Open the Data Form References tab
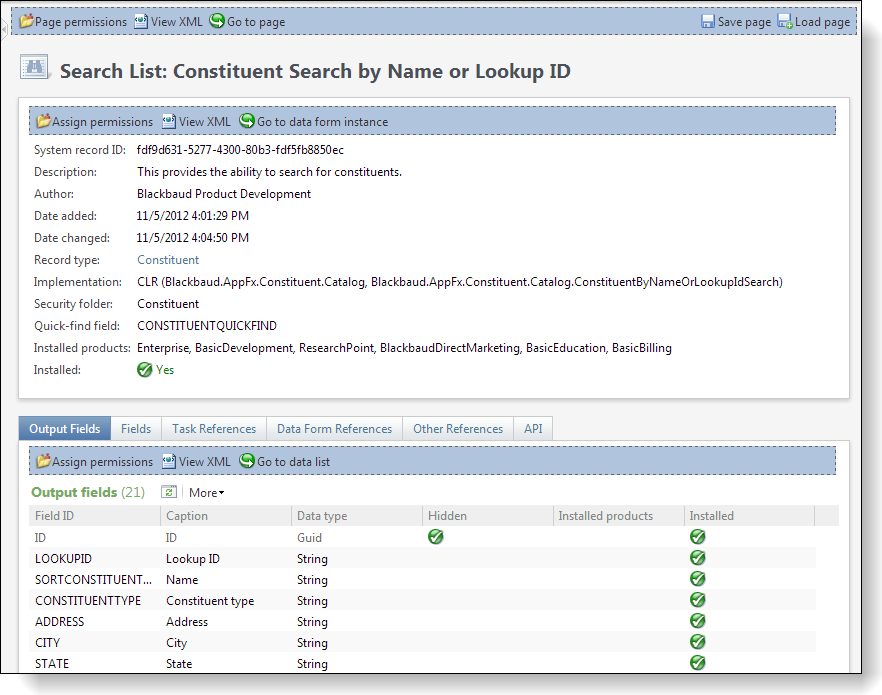 334,429
